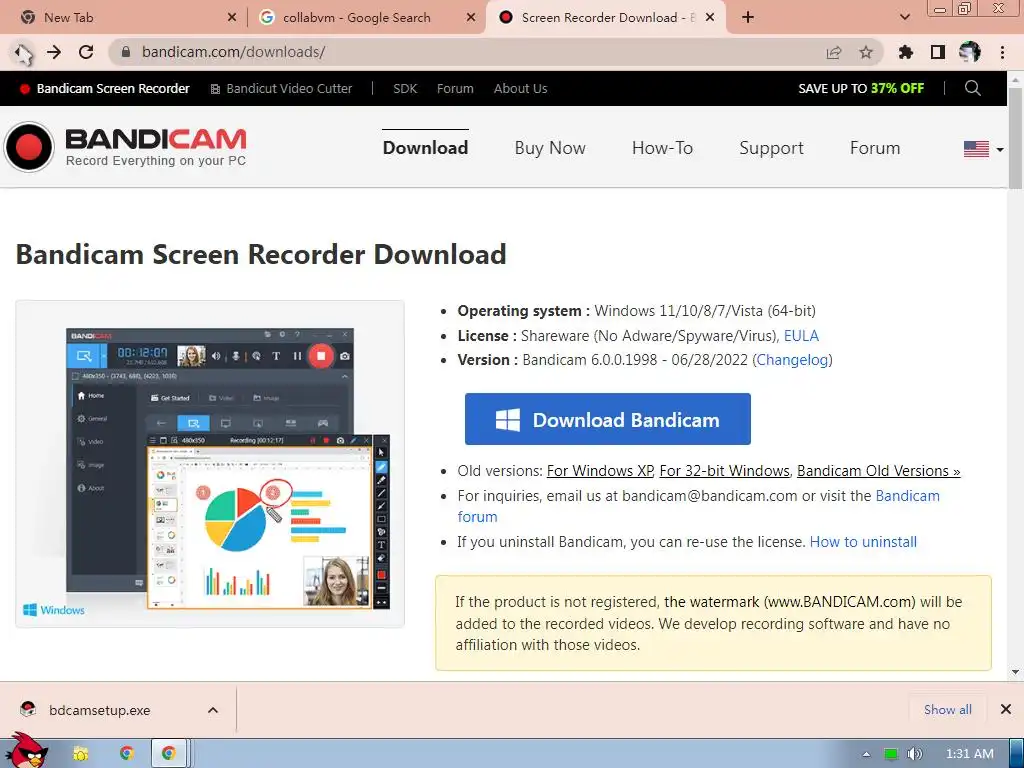Open a new tab with plus button
The width and height of the screenshot is (1024, 768).
pyautogui.click(x=748, y=18)
